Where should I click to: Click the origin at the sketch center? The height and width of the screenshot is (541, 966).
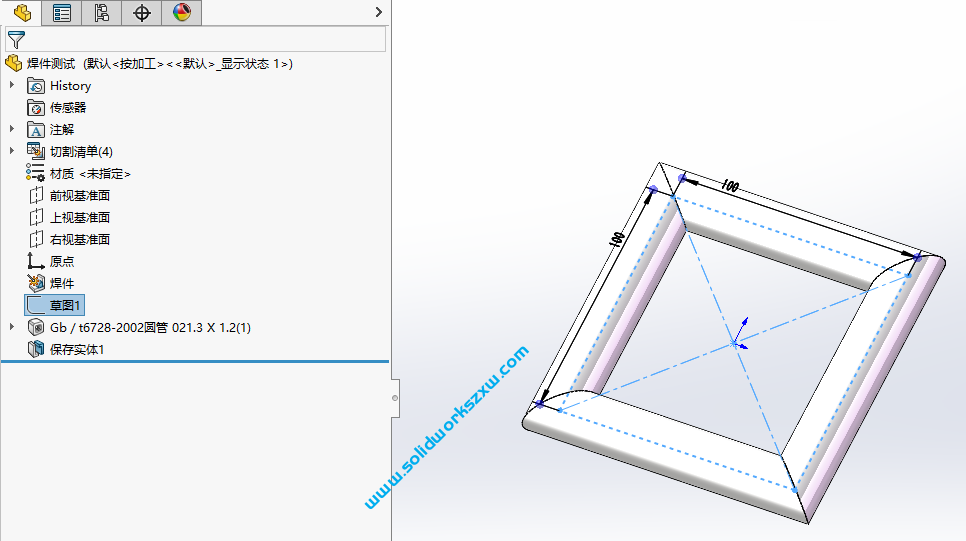734,343
